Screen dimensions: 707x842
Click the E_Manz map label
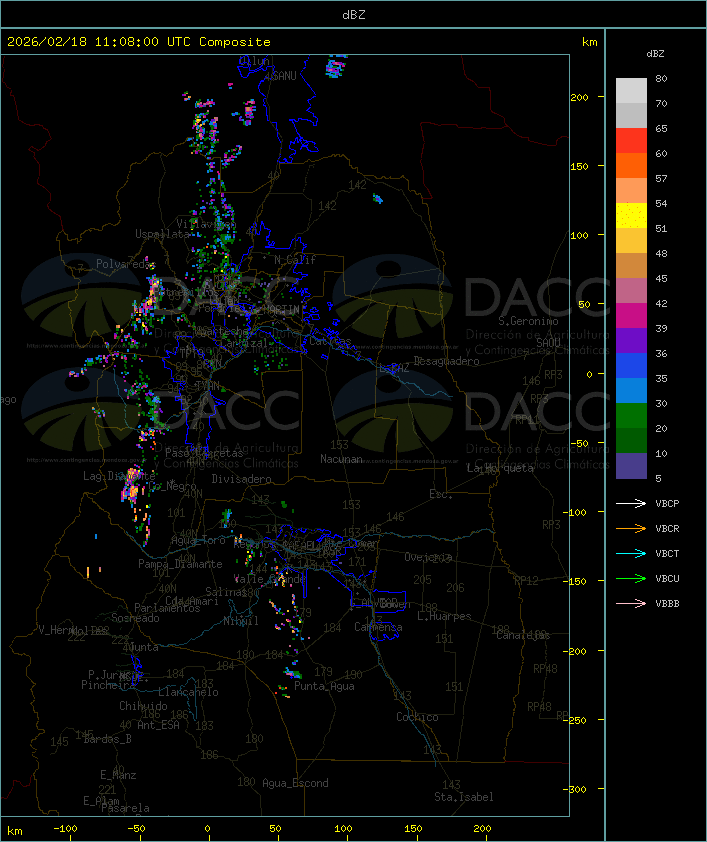point(118,775)
